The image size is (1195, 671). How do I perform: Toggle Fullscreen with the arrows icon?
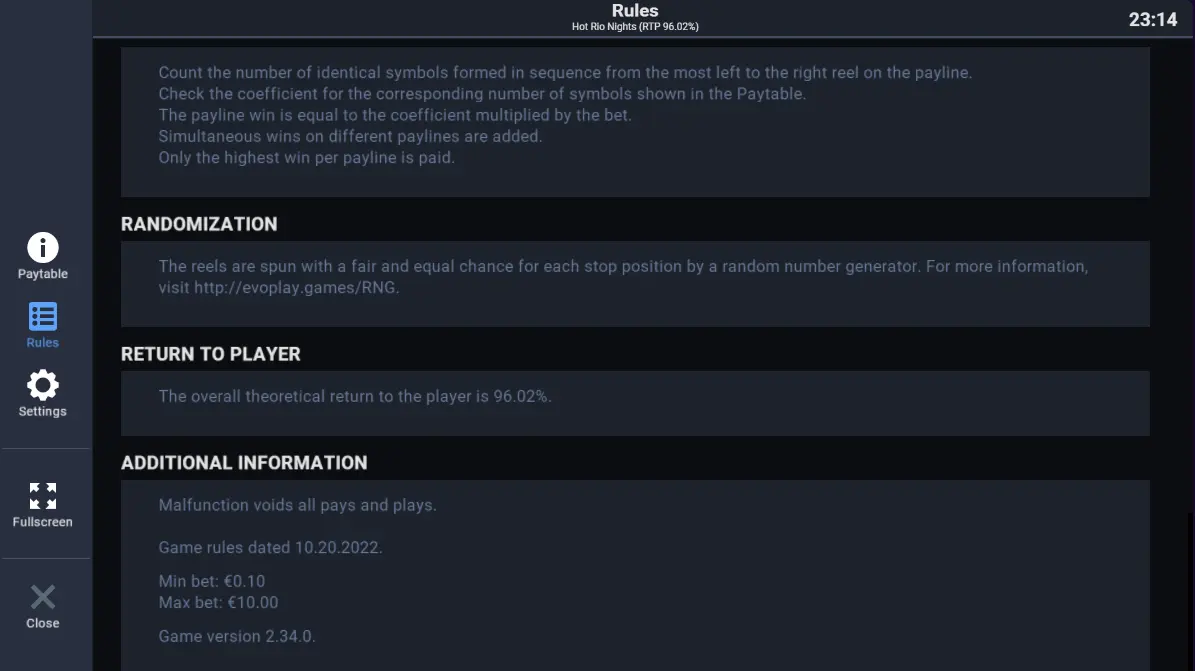coord(43,496)
